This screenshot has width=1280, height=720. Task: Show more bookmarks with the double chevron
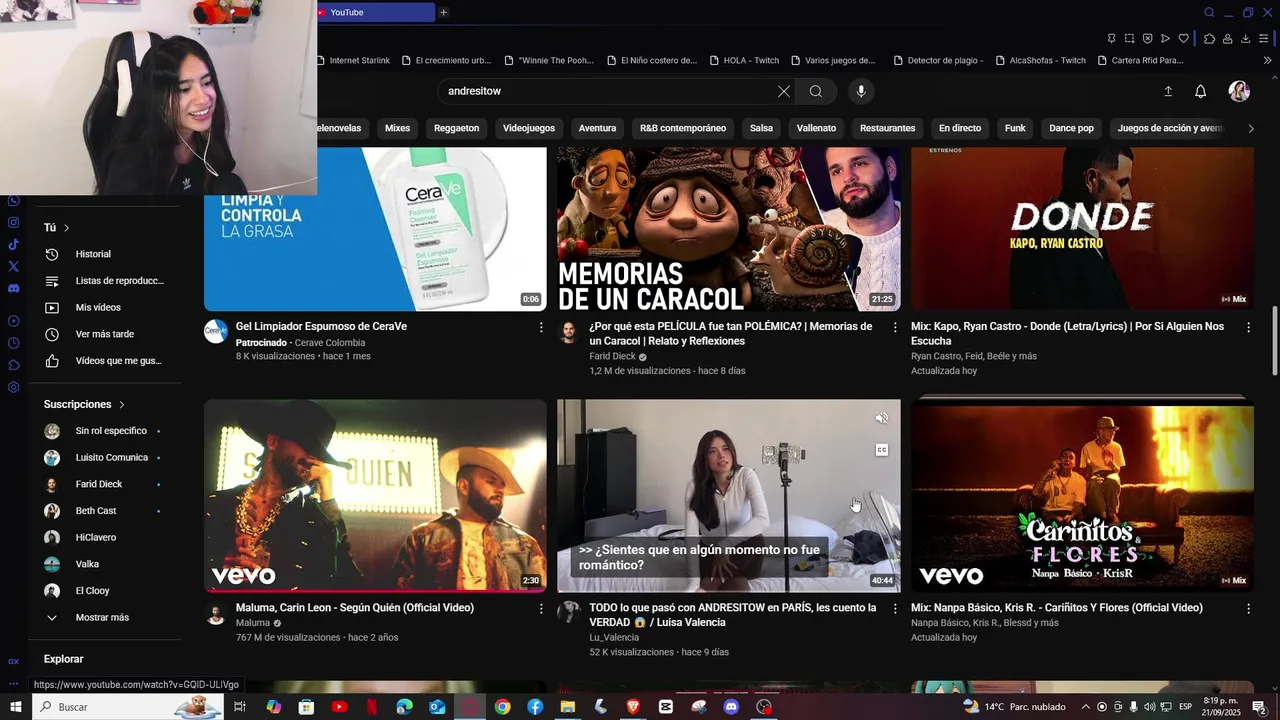pyautogui.click(x=1268, y=60)
